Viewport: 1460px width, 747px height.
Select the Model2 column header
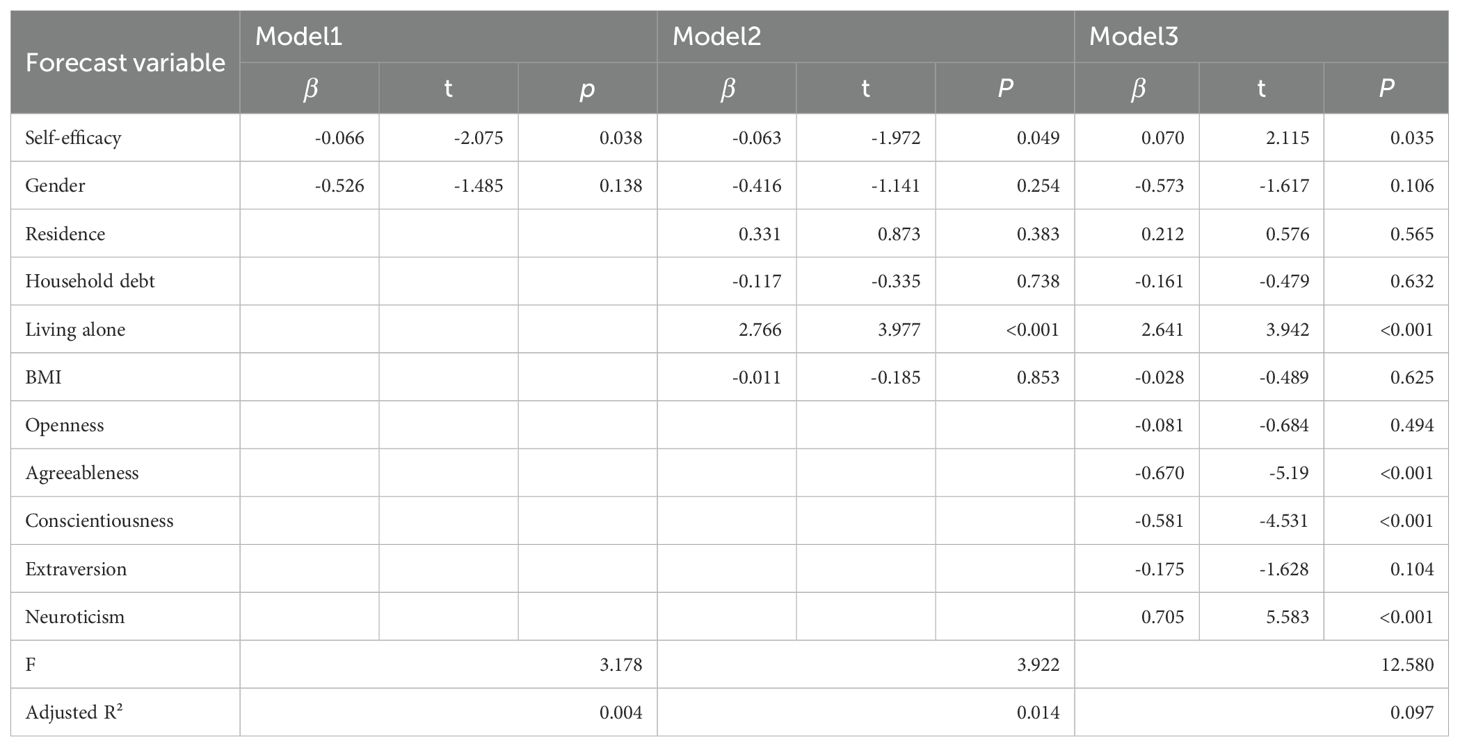865,37
